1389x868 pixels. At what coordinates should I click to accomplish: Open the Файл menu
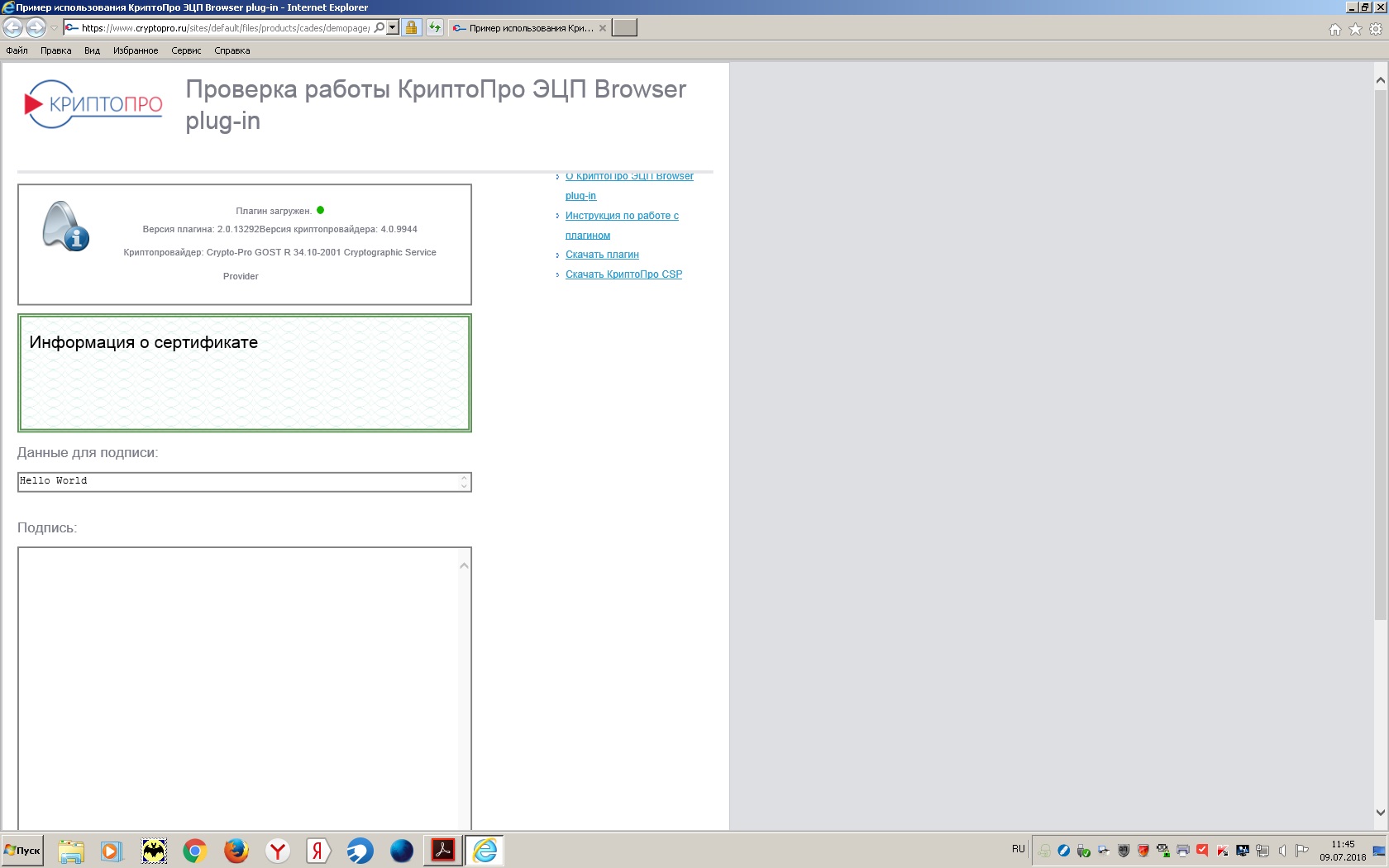pos(17,50)
